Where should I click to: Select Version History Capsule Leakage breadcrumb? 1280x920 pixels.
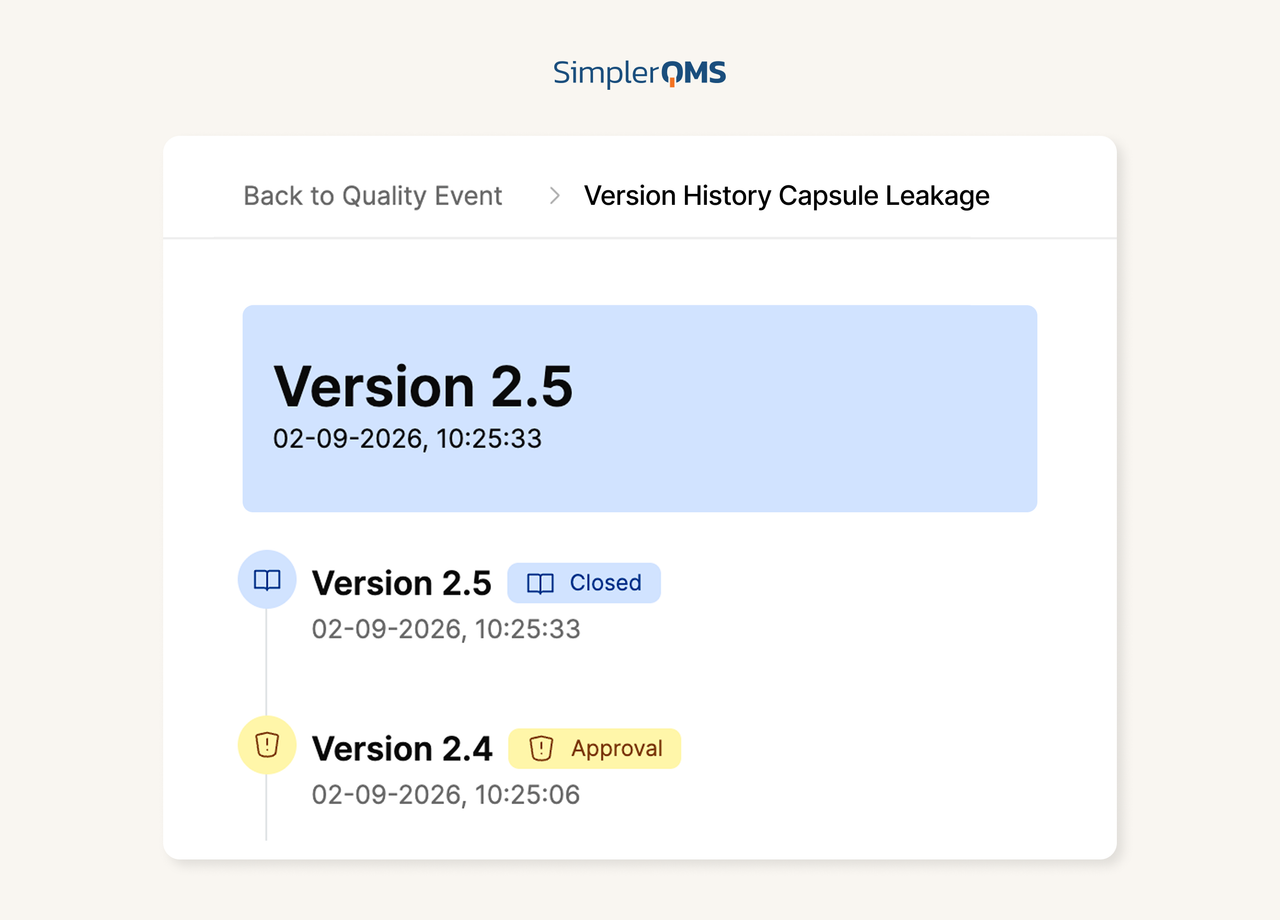tap(786, 196)
